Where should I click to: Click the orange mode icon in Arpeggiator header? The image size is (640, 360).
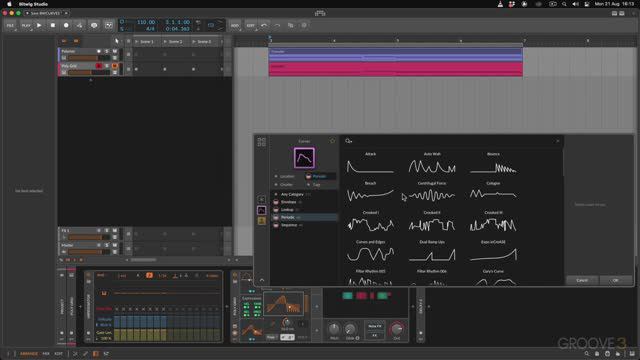tap(149, 276)
